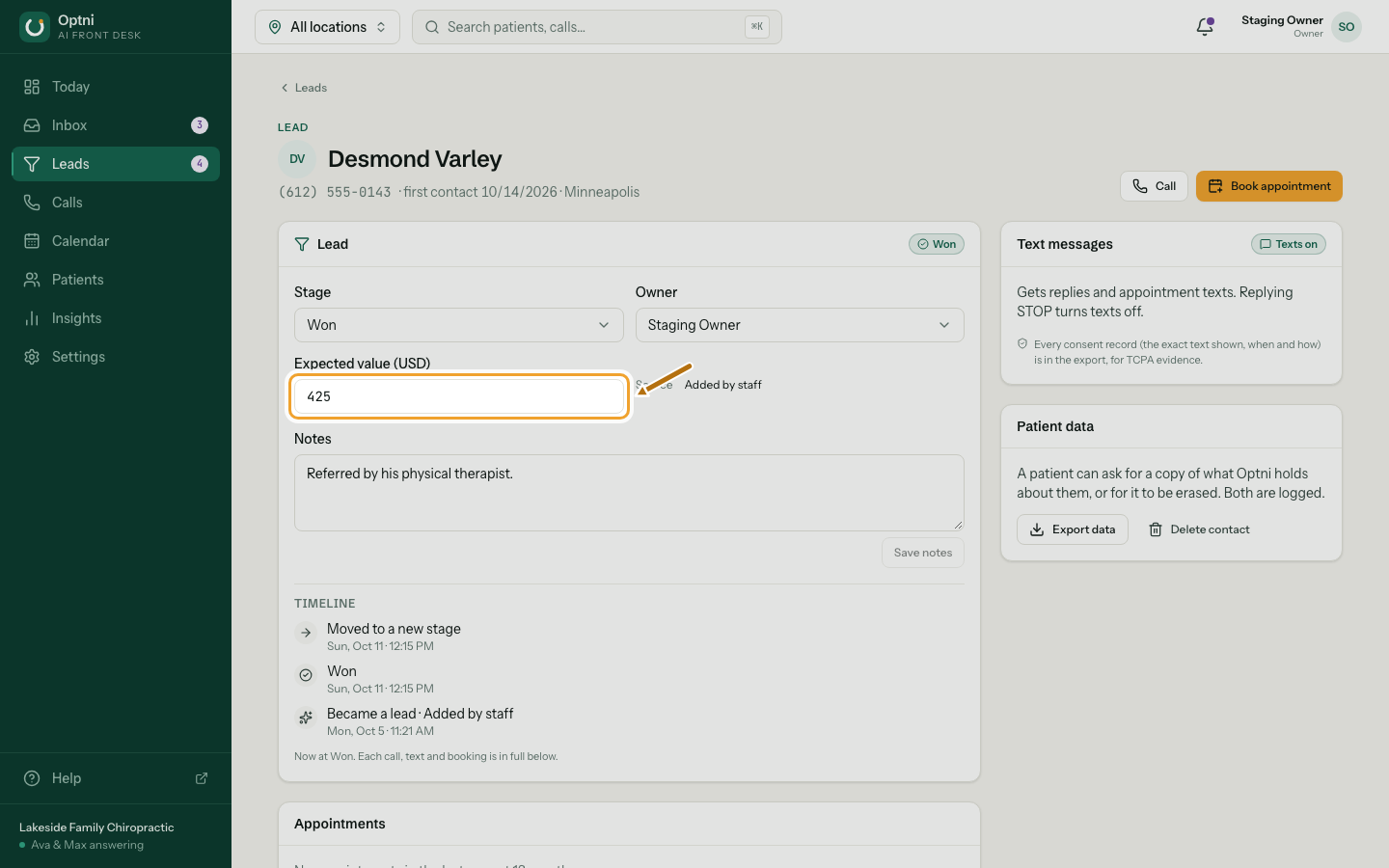Click the Optni logo icon

35,27
